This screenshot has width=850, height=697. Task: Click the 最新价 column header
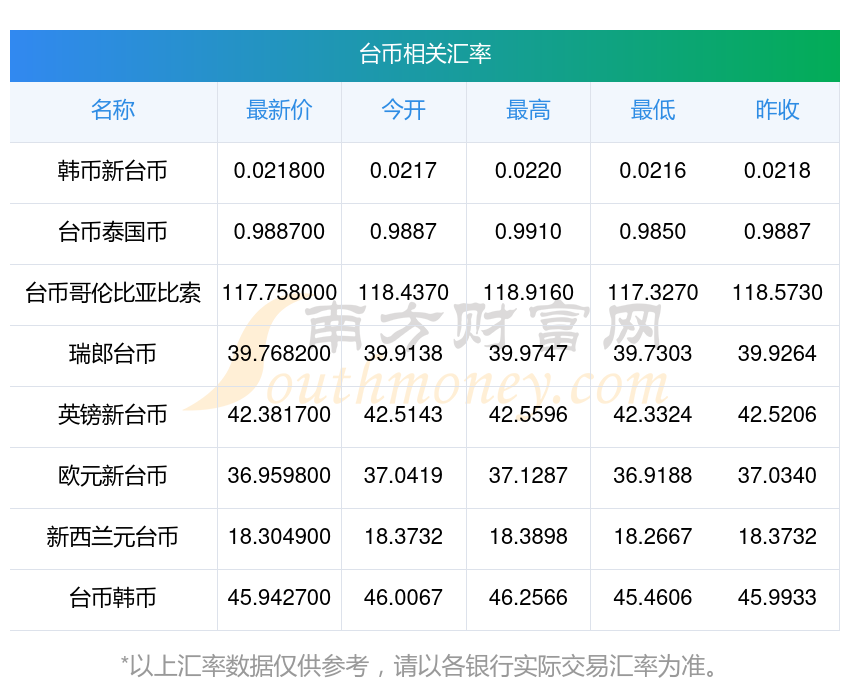[x=279, y=111]
